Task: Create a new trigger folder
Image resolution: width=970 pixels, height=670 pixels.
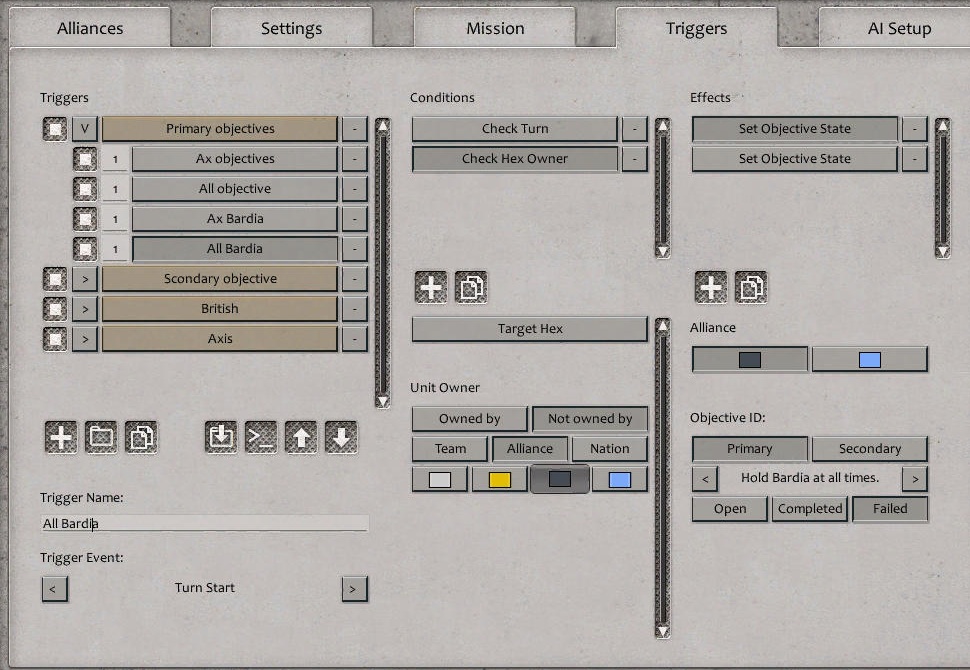Action: [x=101, y=437]
